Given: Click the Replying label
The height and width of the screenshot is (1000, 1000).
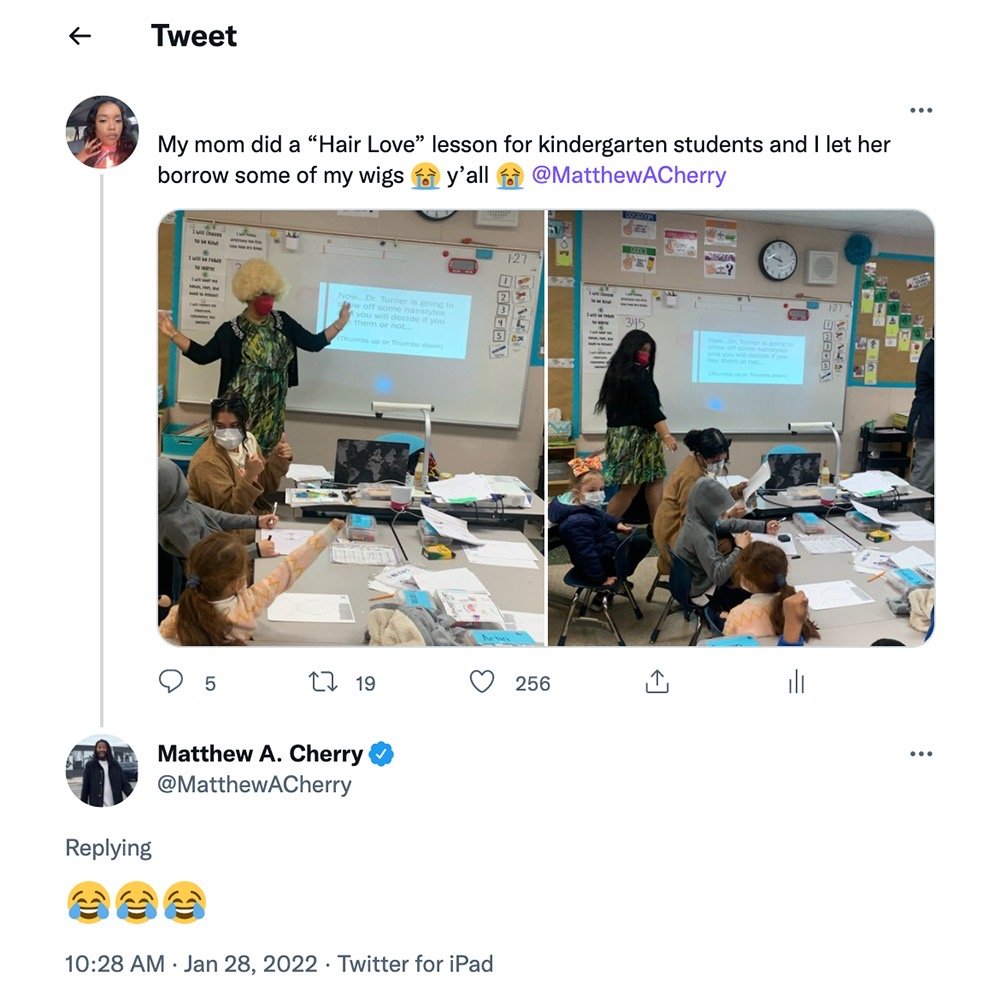Looking at the screenshot, I should (x=108, y=849).
